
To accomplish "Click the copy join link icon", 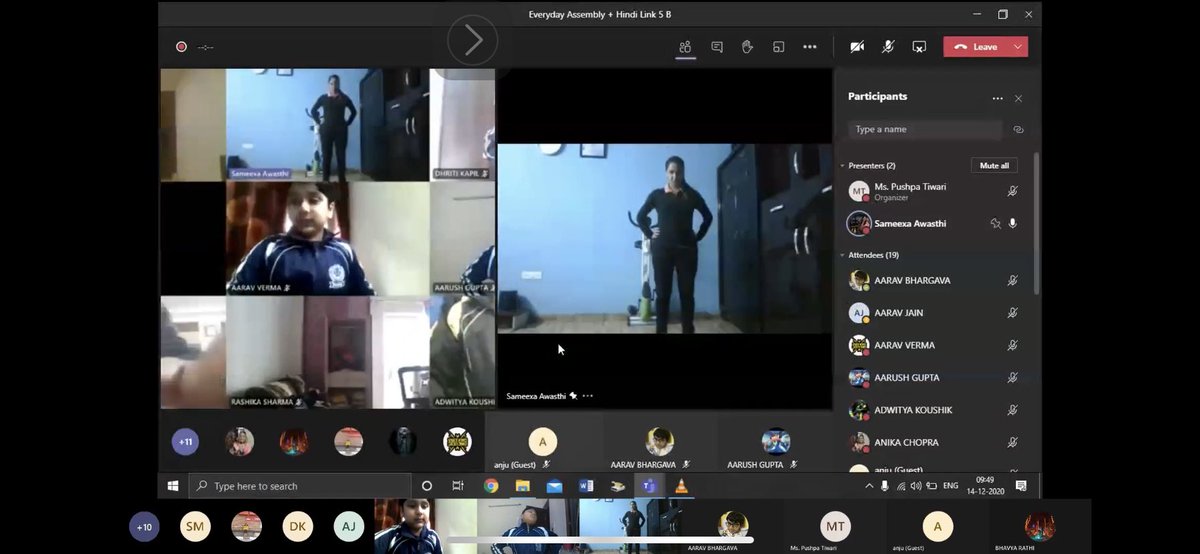I will (1018, 129).
